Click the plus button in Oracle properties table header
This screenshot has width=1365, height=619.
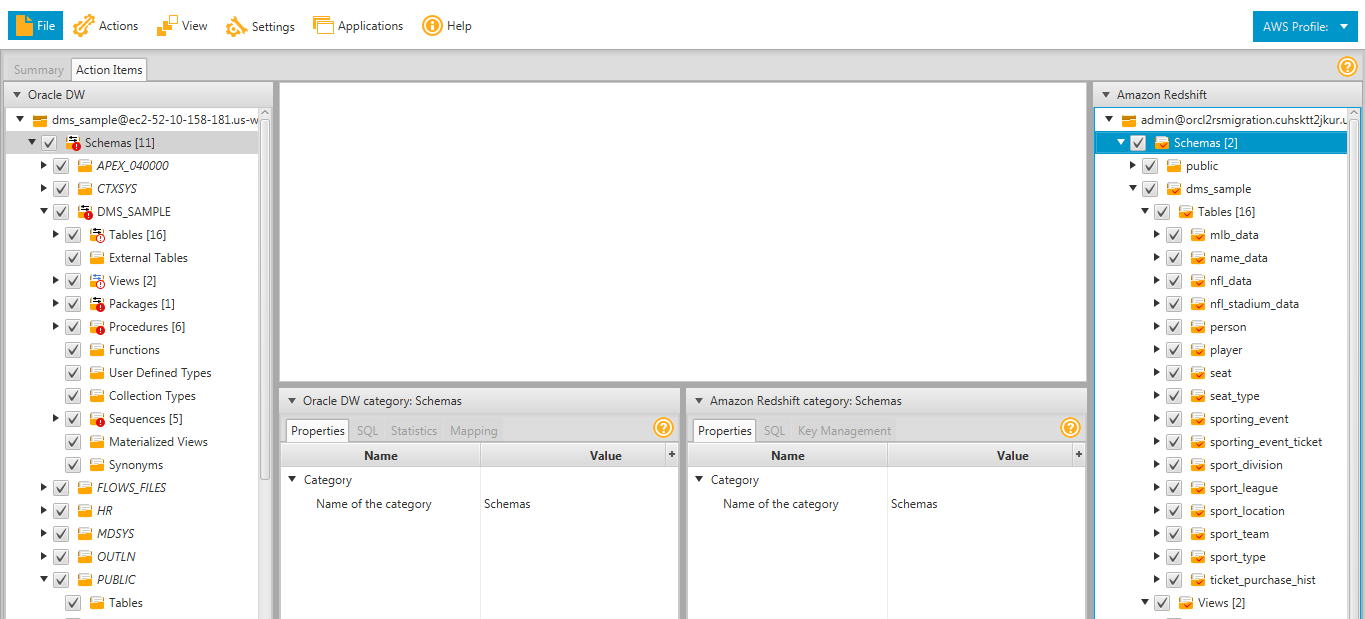(x=671, y=454)
